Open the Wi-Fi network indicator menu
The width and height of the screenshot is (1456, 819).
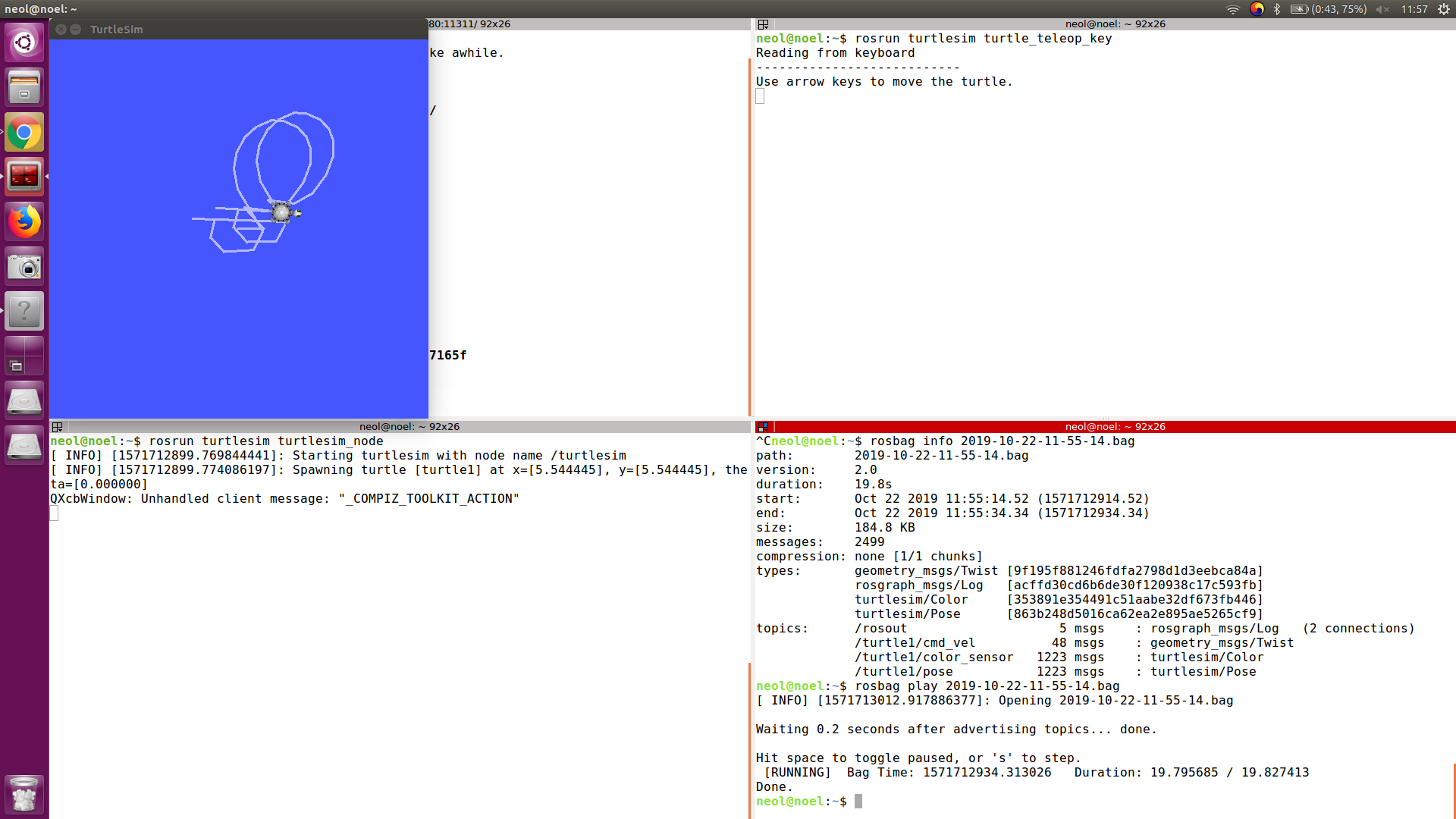tap(1232, 9)
